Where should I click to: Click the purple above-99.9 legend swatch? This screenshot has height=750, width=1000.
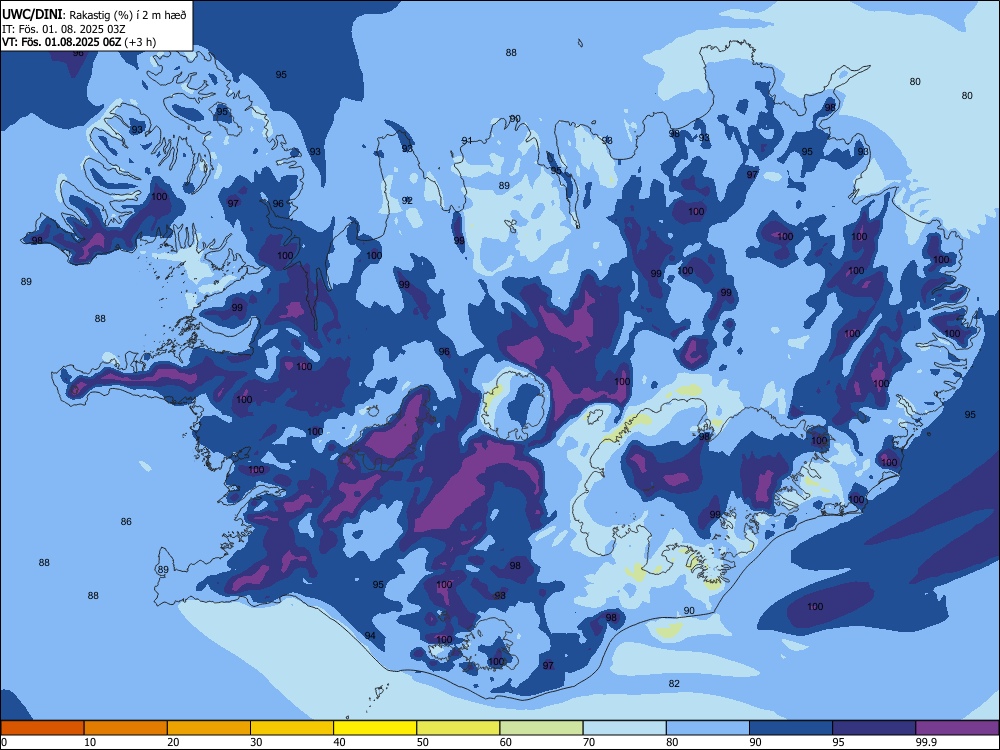pyautogui.click(x=957, y=728)
